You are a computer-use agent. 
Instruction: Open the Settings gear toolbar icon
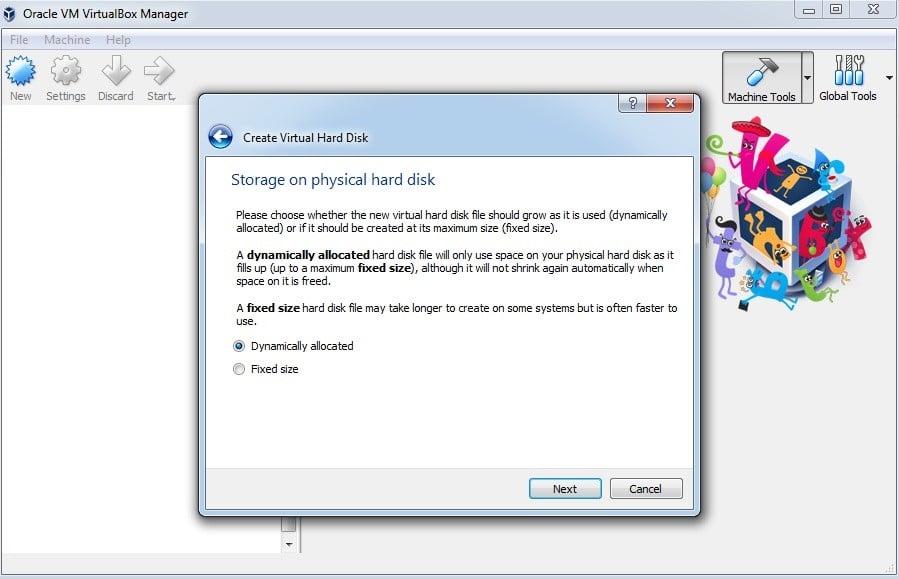[x=66, y=71]
